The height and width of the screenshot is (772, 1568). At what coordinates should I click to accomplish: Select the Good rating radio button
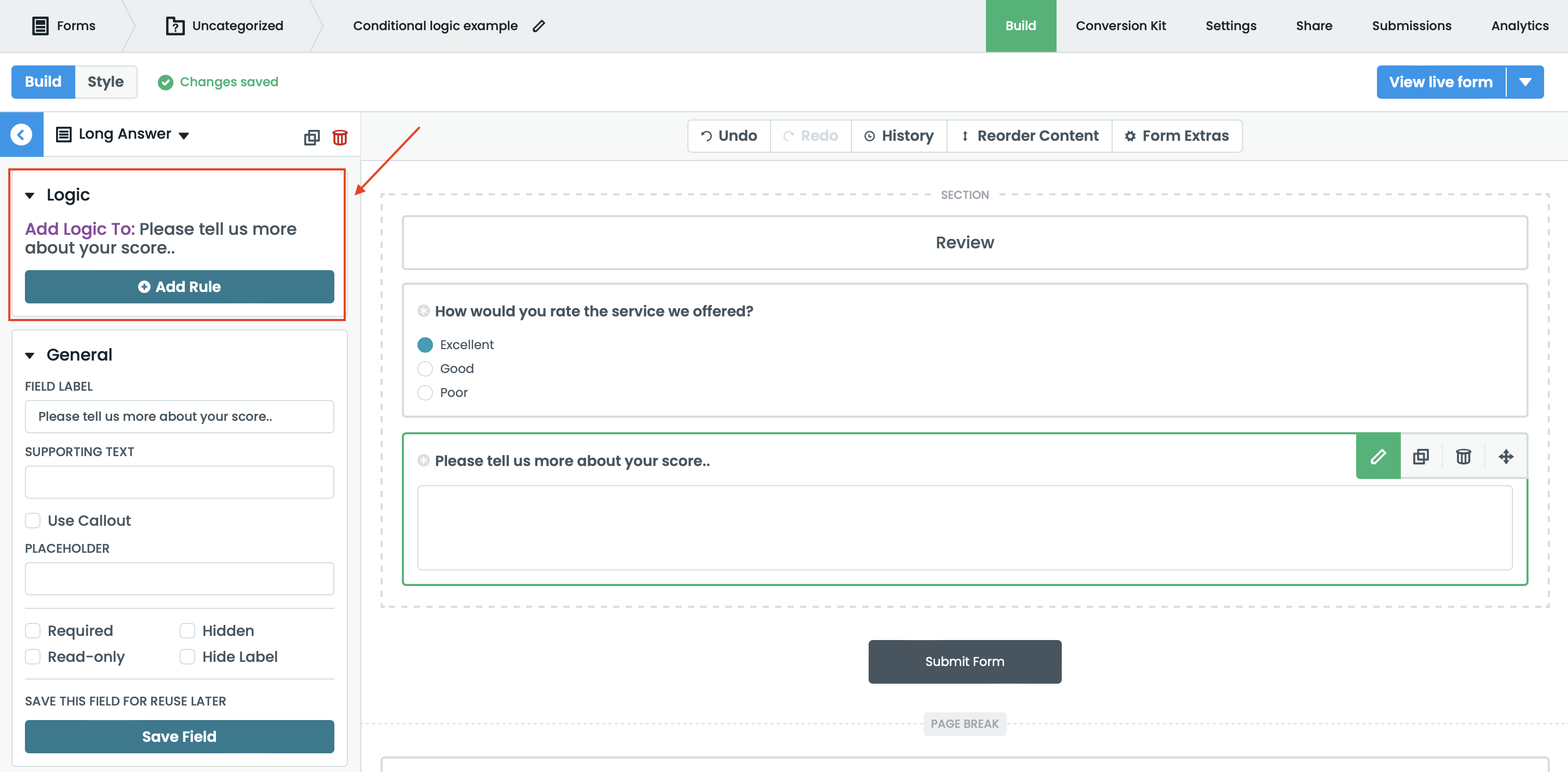coord(425,368)
